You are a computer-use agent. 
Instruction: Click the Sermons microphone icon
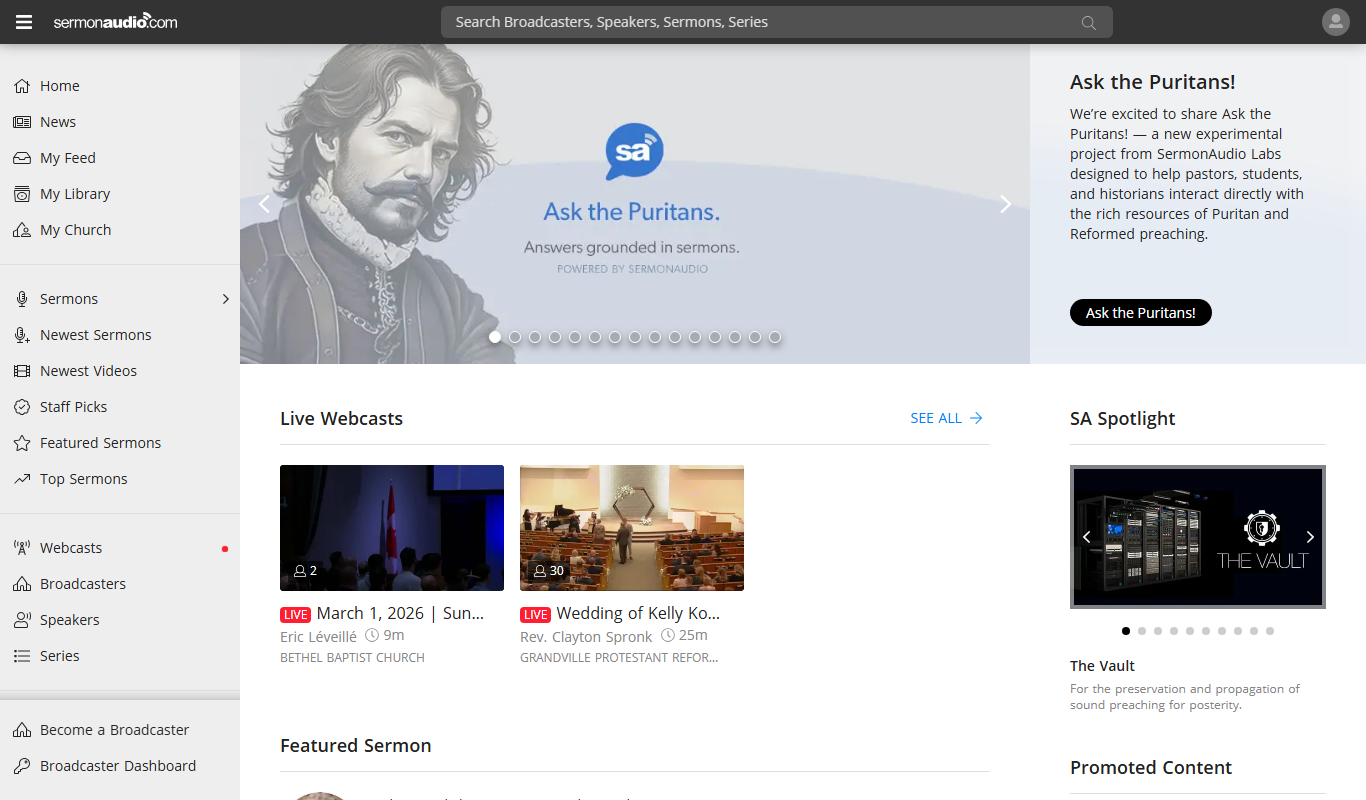(x=22, y=299)
